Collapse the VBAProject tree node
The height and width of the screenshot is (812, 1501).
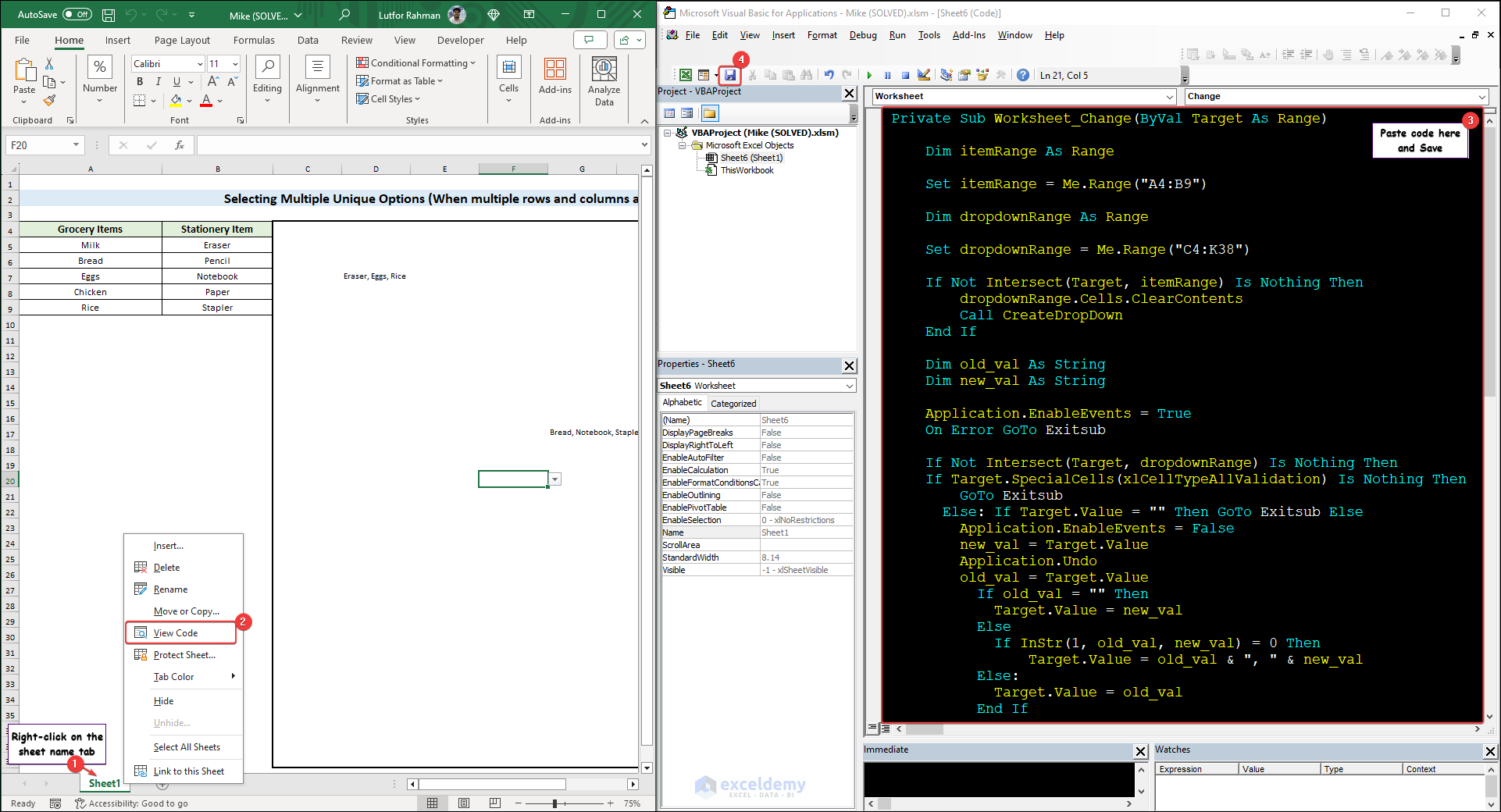tap(668, 133)
